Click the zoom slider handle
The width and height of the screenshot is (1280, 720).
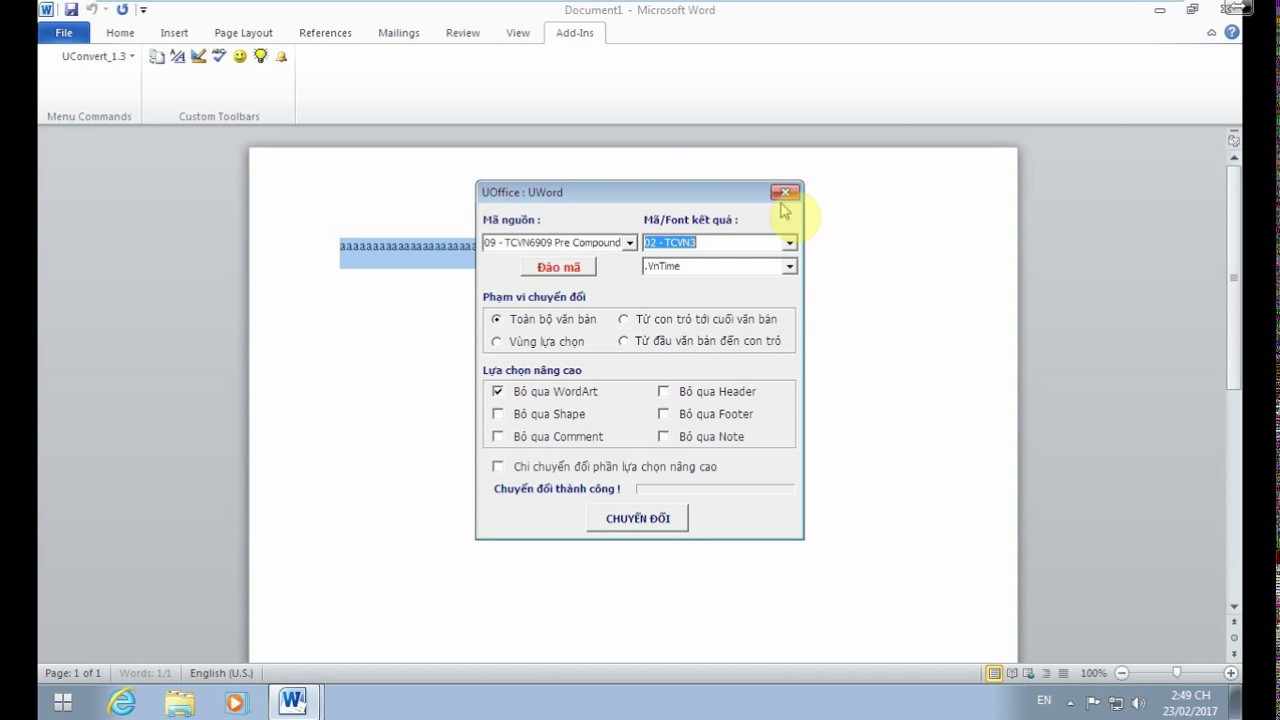click(x=1177, y=673)
